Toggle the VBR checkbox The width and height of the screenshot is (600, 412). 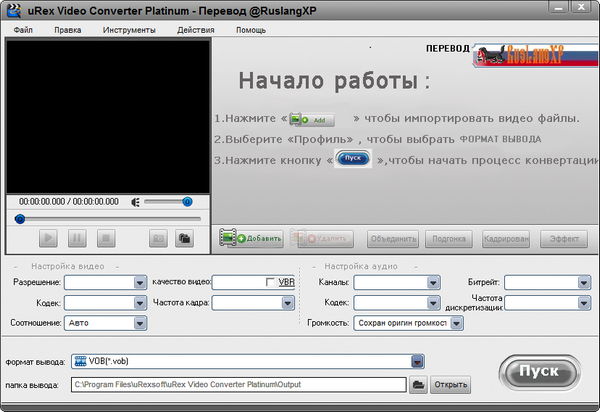click(x=270, y=282)
